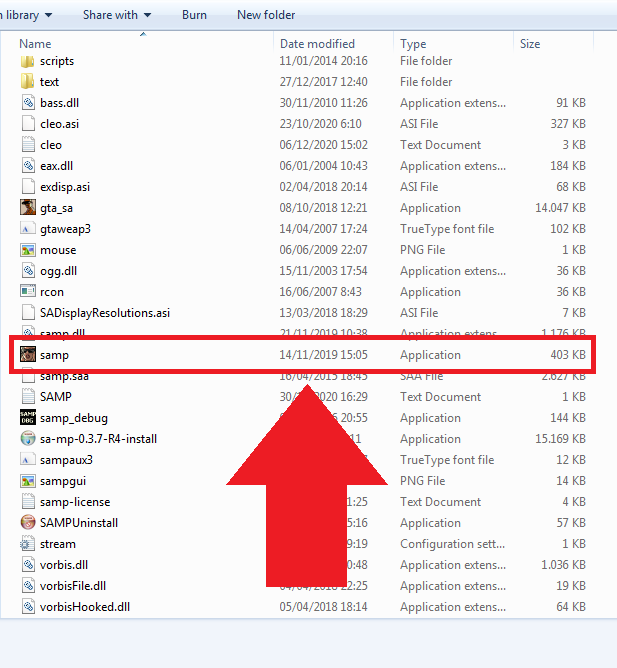Select the file name gtaweap3

pos(65,229)
